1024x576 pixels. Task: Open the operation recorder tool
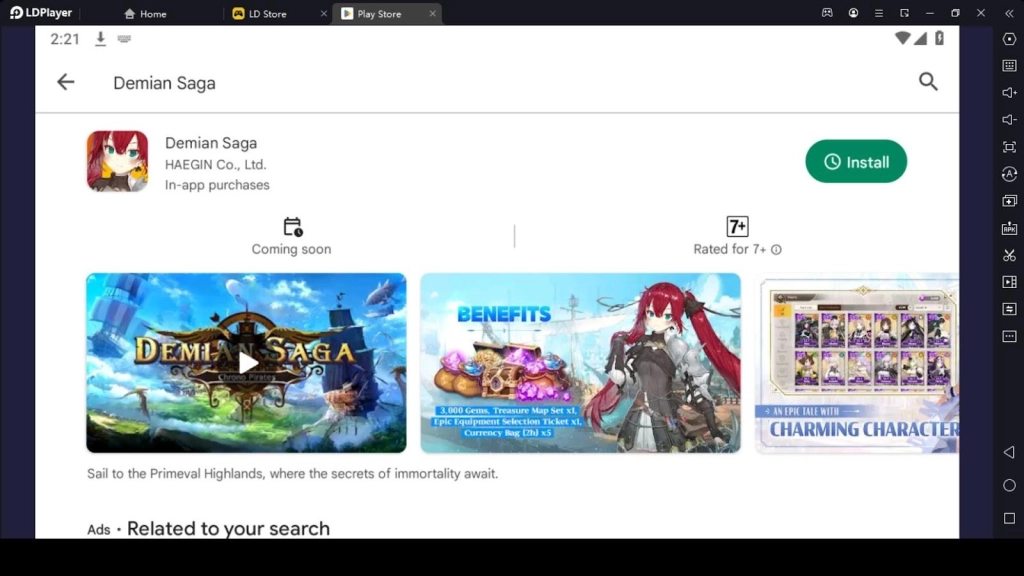pos(1008,308)
